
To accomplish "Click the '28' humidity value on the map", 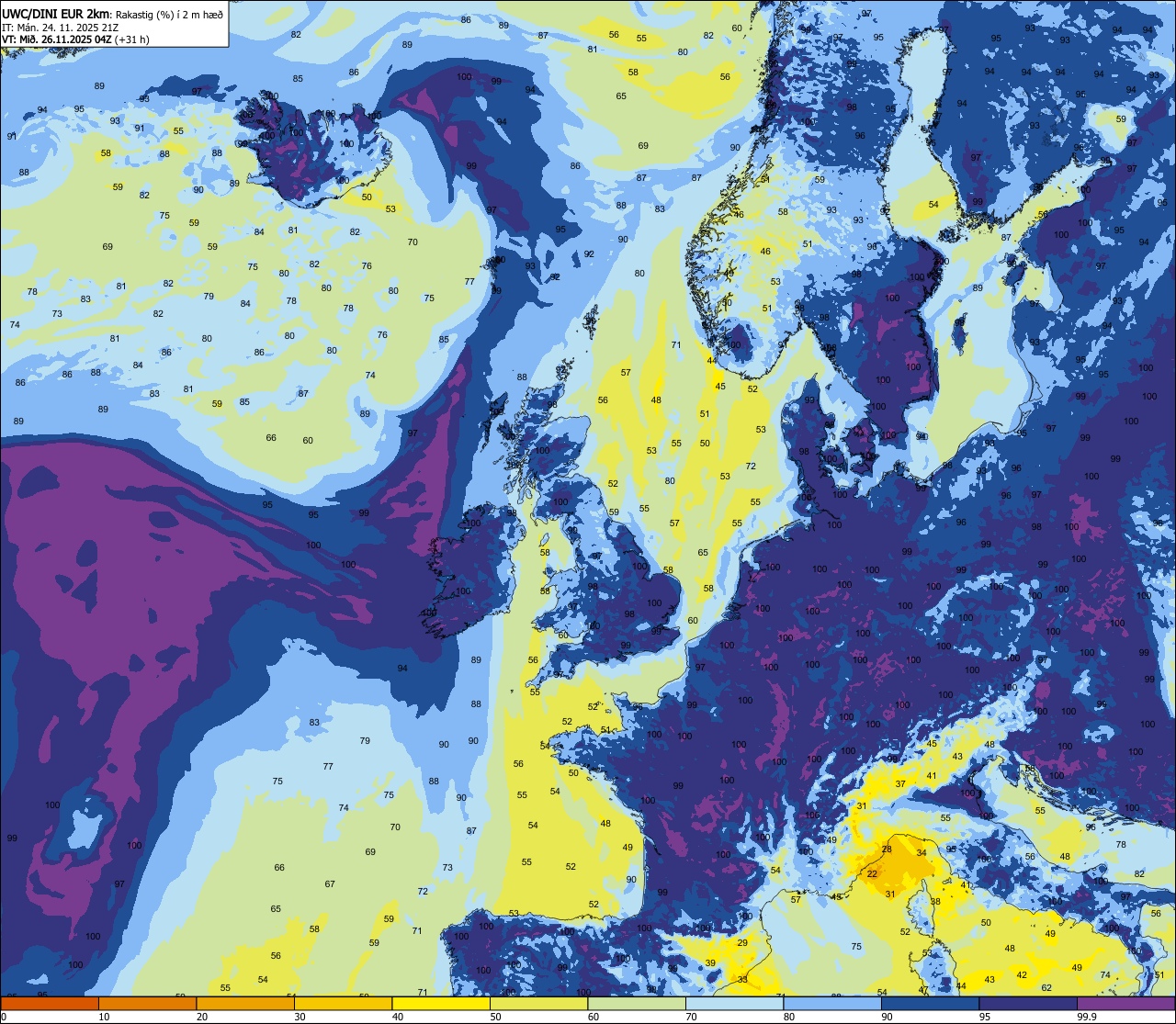I will click(887, 850).
